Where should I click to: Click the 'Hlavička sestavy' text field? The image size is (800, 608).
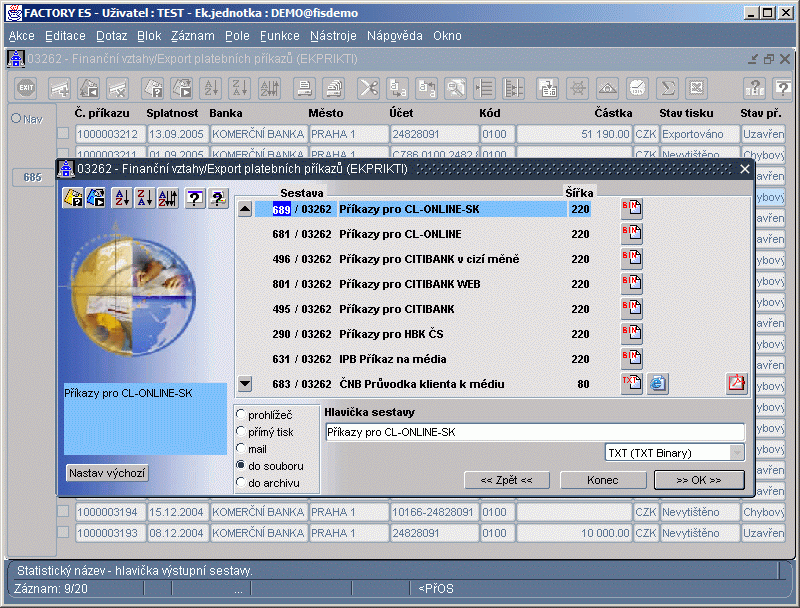coord(535,432)
